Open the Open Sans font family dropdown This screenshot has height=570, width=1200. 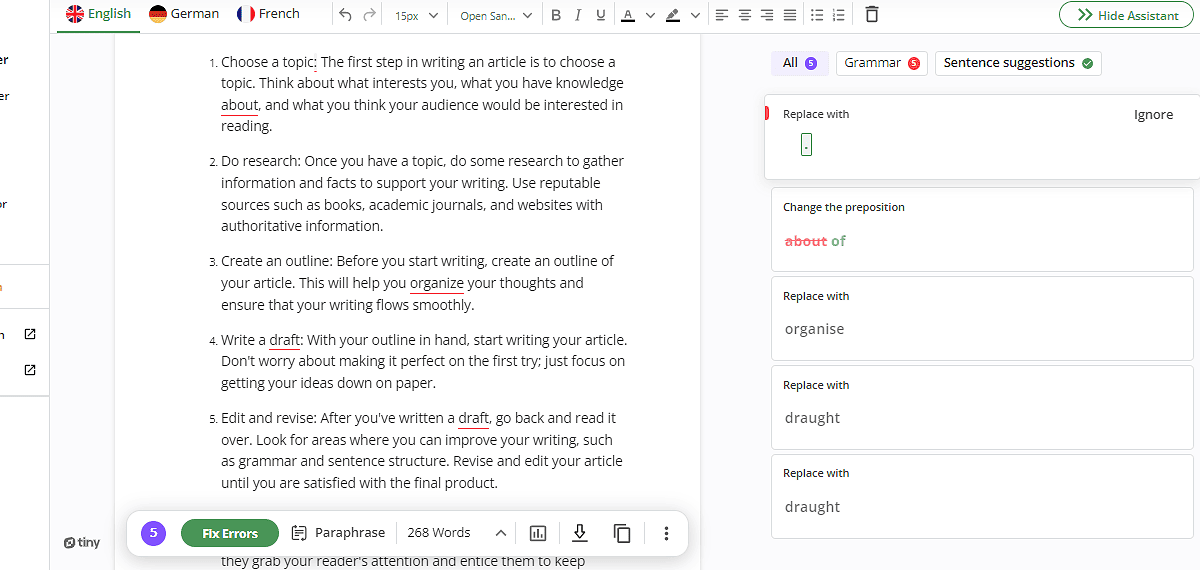click(x=496, y=15)
